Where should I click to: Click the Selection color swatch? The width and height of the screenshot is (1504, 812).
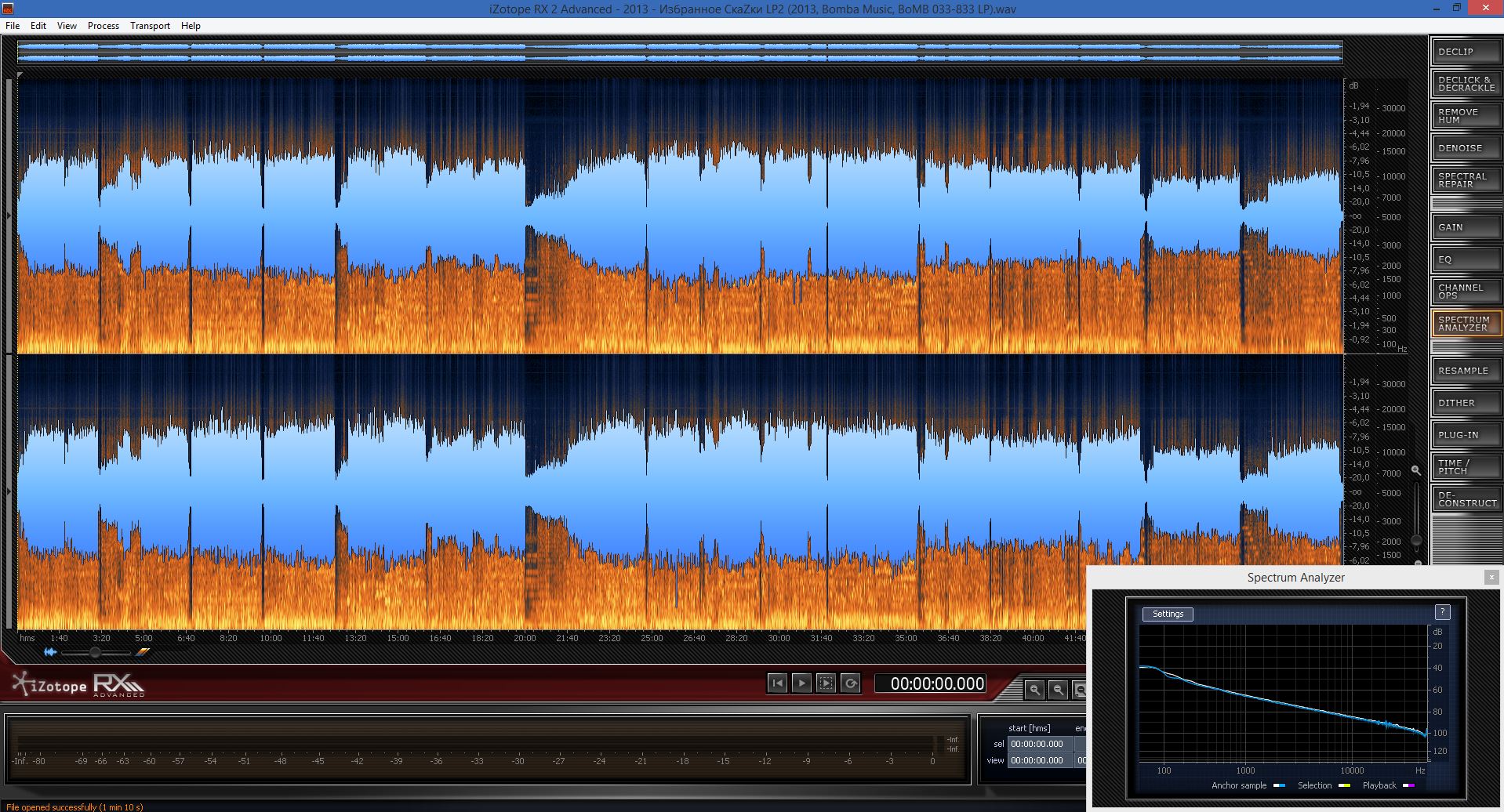pyautogui.click(x=1345, y=785)
